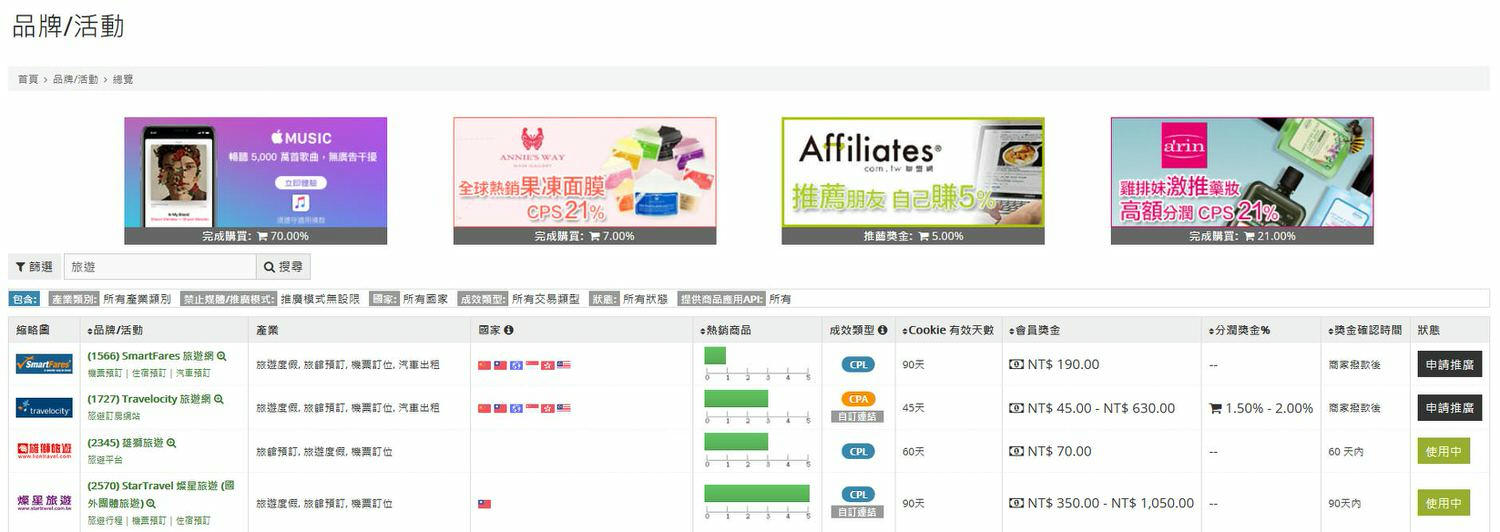Click Travelocity popularity bar
This screenshot has width=1500, height=532.
[x=736, y=398]
